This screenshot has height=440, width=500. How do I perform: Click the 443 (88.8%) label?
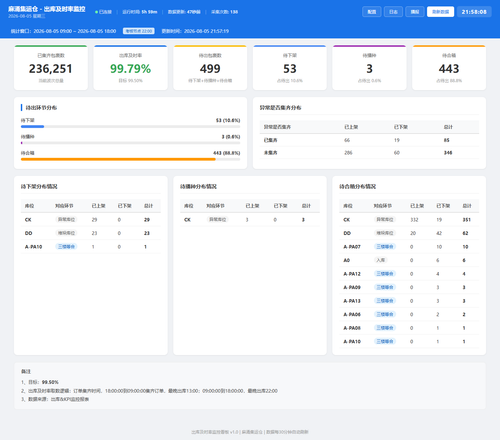click(x=227, y=153)
